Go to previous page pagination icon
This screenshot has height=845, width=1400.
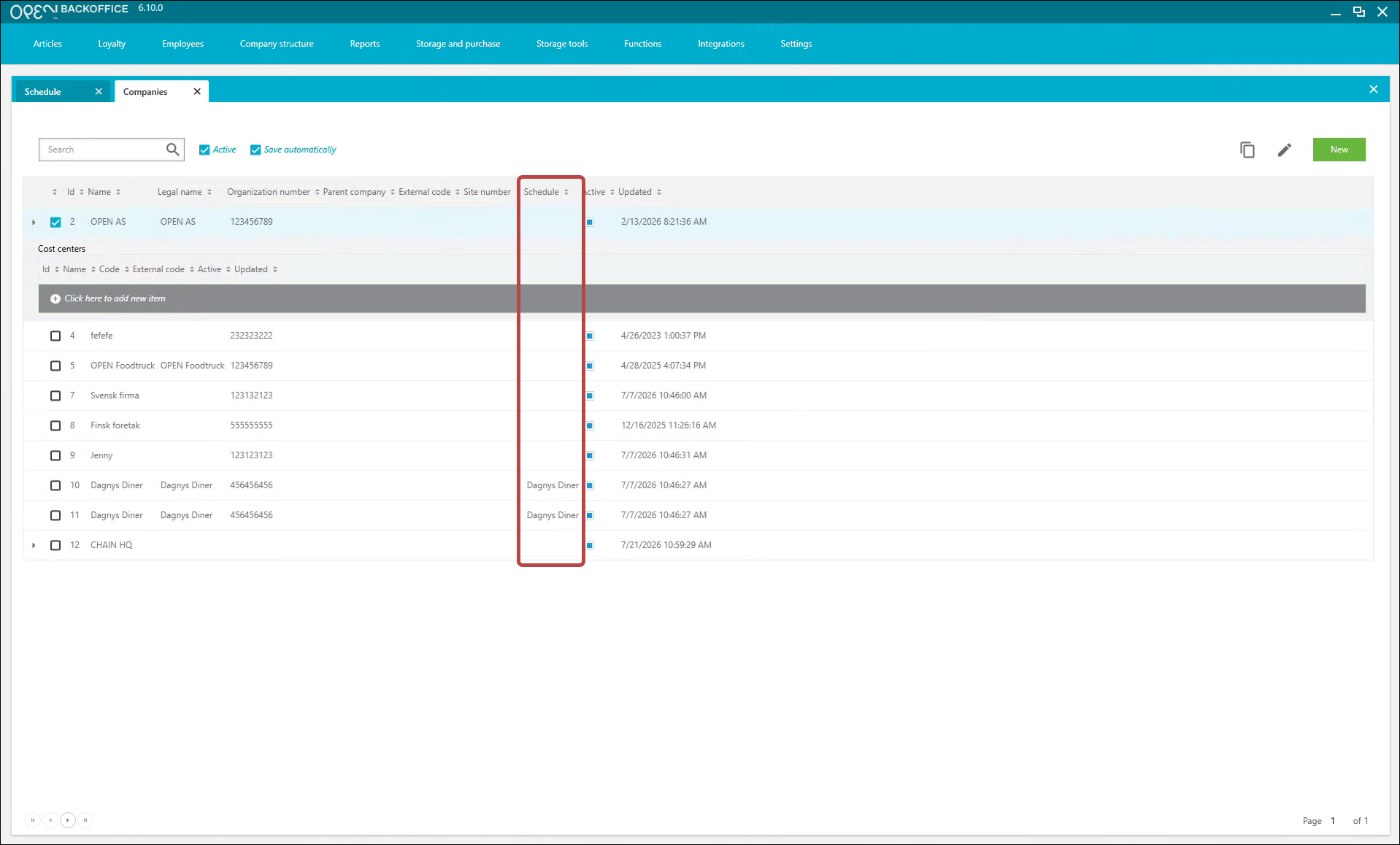(50, 820)
